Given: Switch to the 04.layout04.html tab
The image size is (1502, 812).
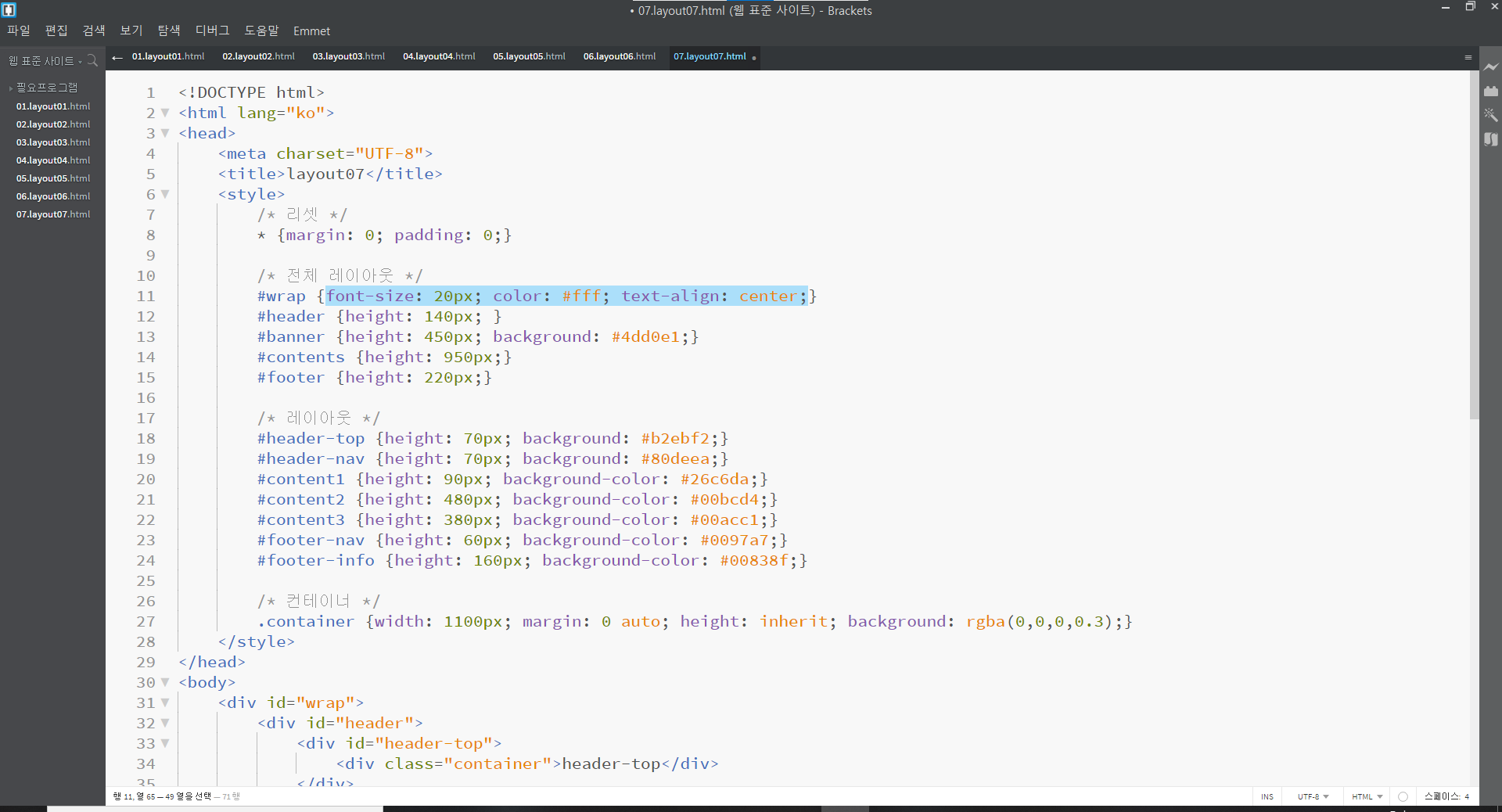Looking at the screenshot, I should [439, 57].
